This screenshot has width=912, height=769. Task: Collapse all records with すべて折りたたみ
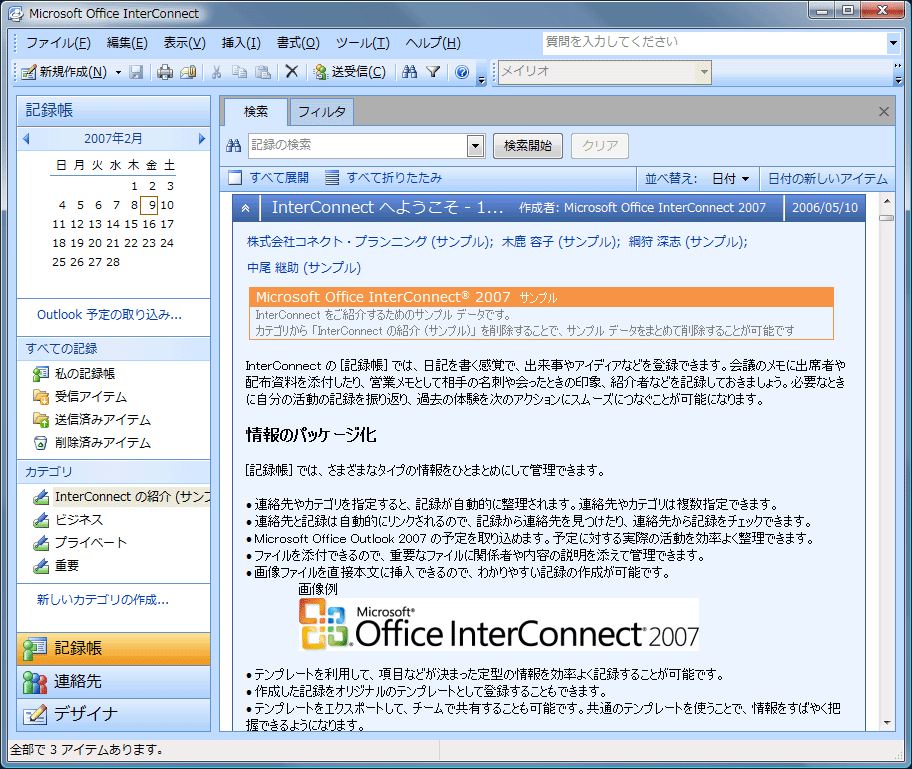pos(384,178)
